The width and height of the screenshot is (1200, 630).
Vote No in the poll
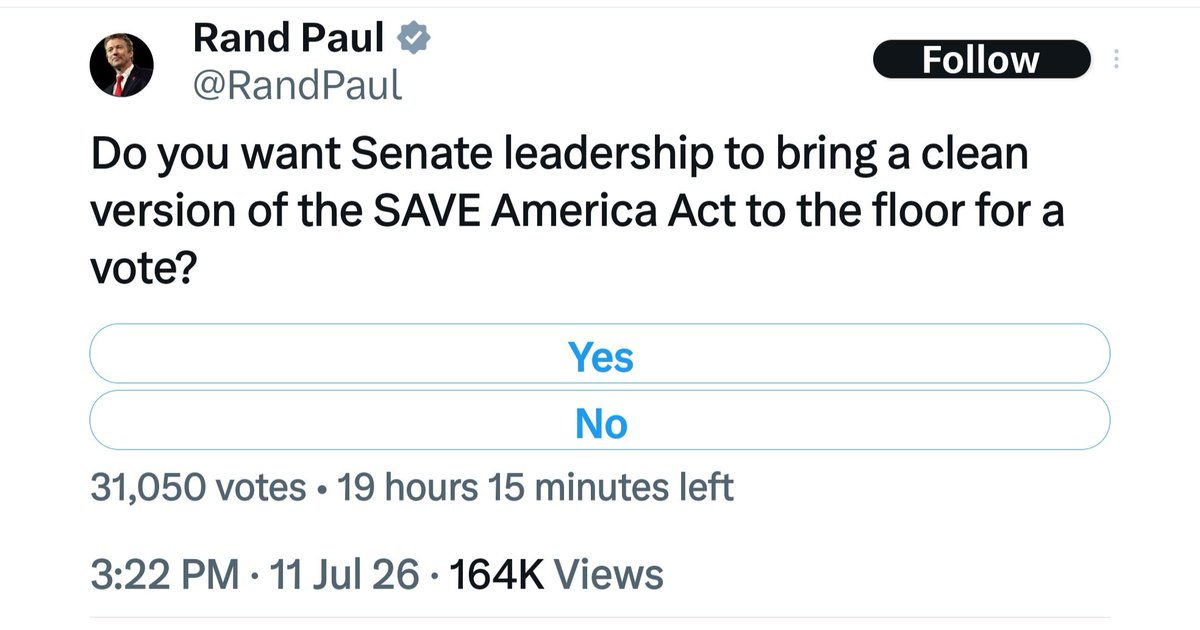coord(600,423)
